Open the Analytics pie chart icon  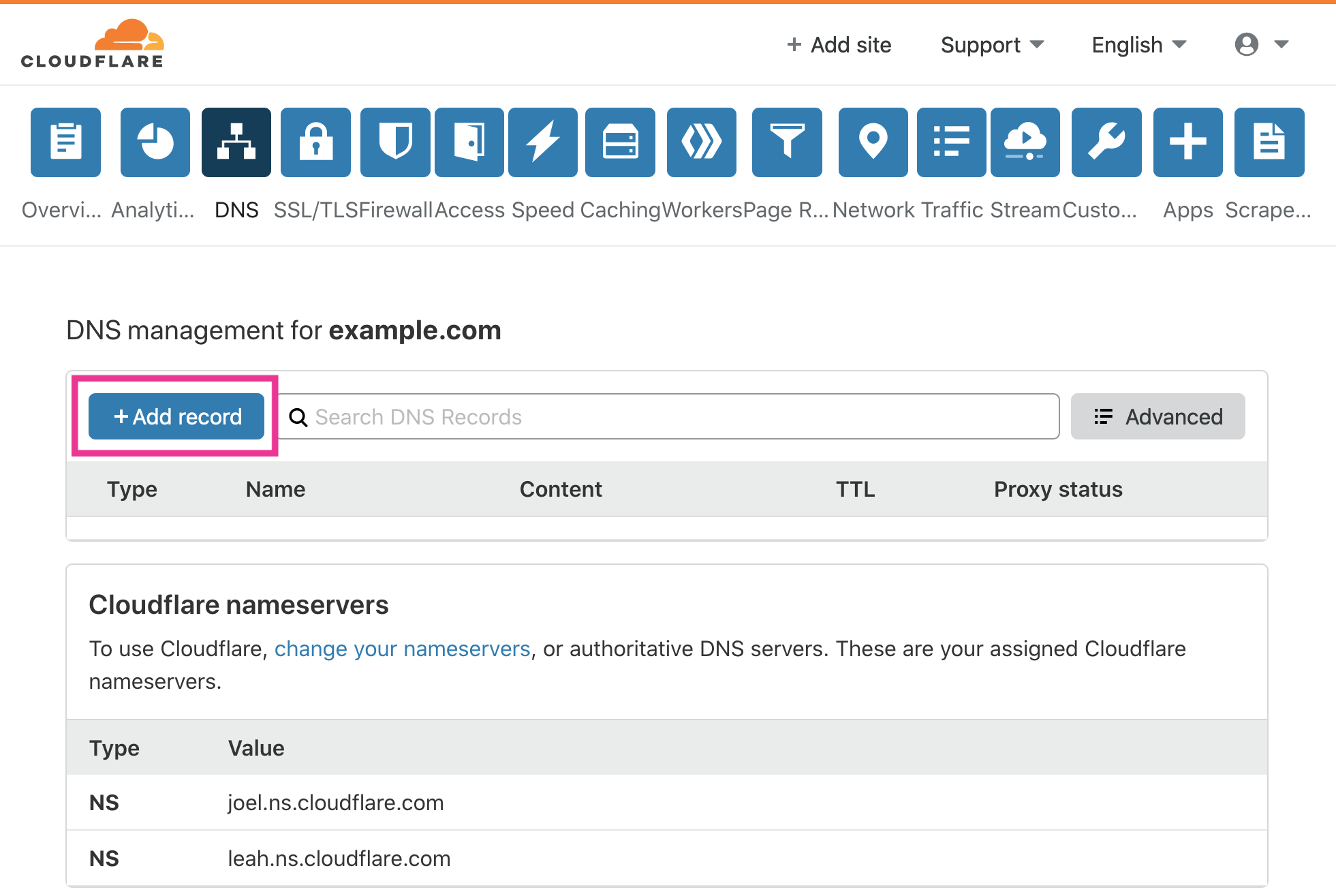point(155,142)
